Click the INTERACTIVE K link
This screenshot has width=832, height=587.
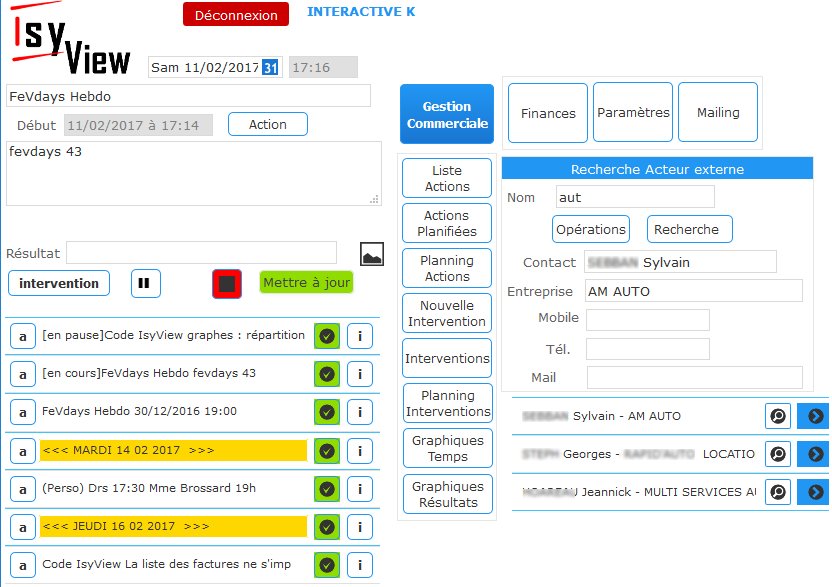[361, 11]
